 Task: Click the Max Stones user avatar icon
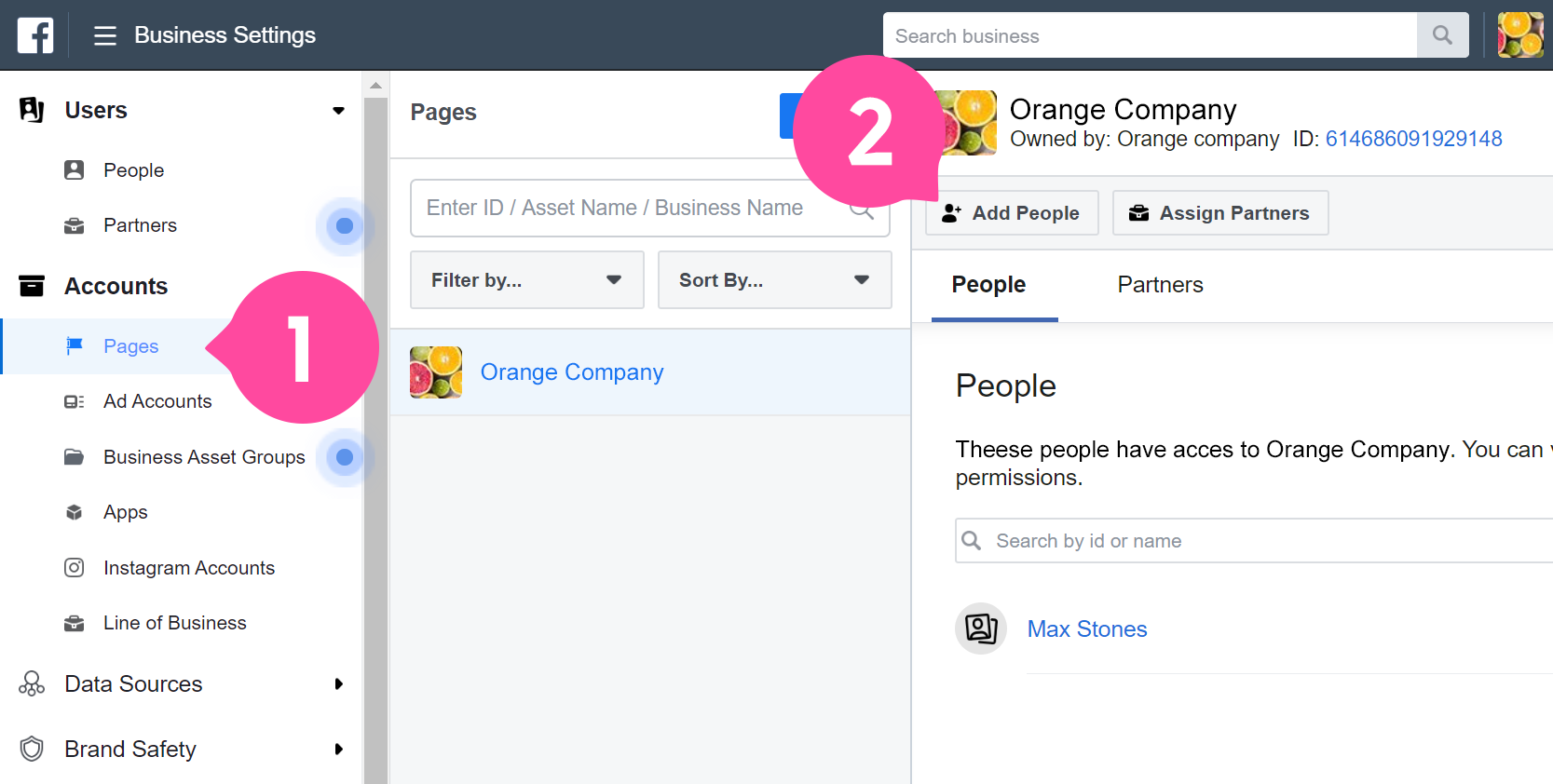point(981,629)
